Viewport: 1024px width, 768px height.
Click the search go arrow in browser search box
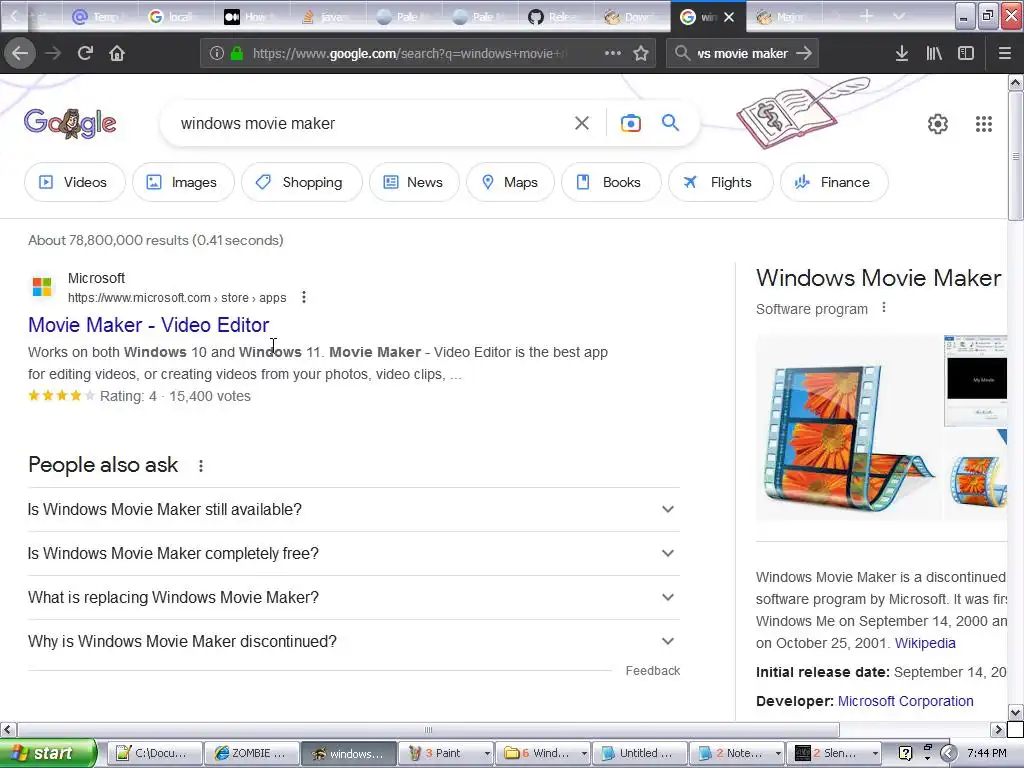pyautogui.click(x=805, y=53)
